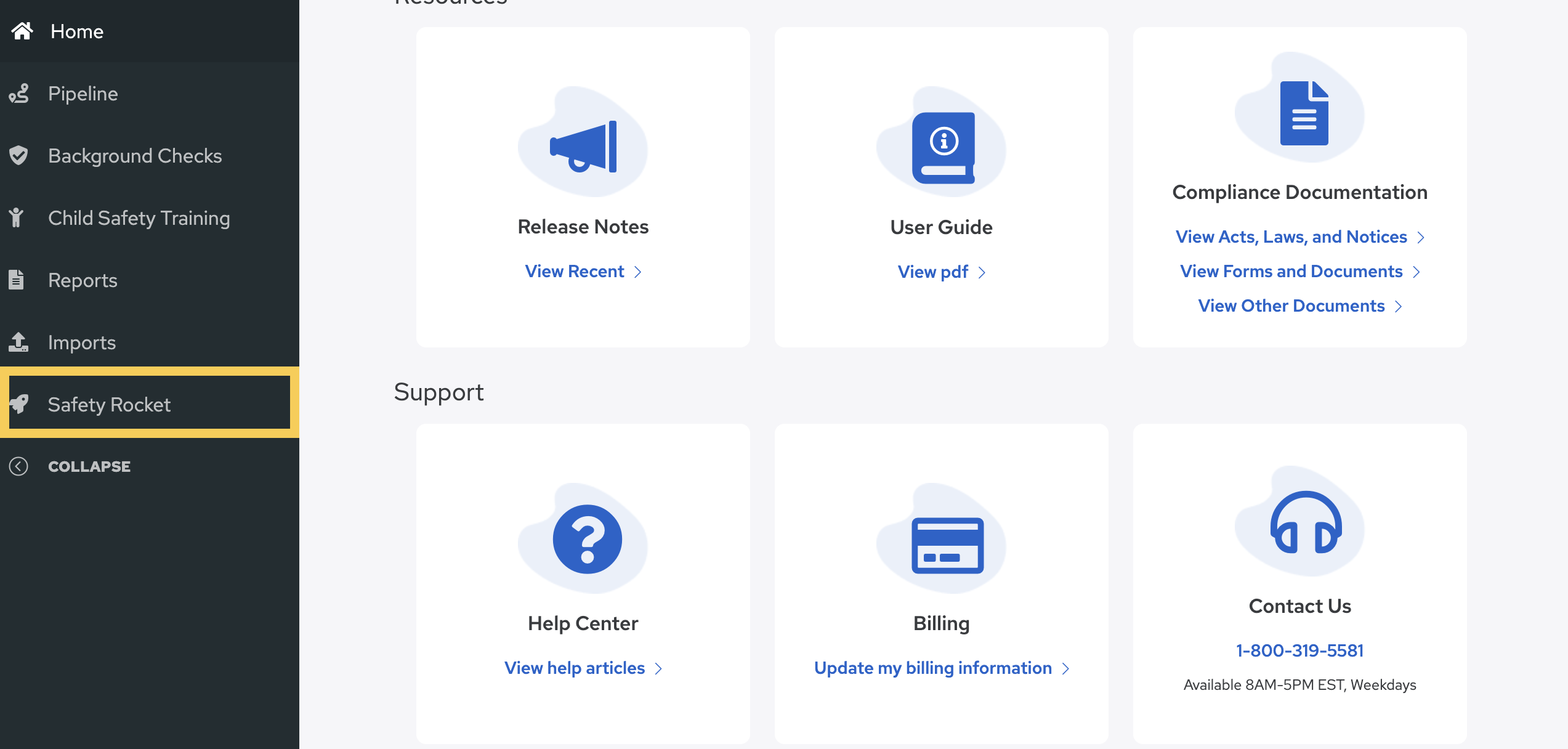Screen dimensions: 1568x749
Task: Click the Safety Rocket rocket icon
Action: 19,404
